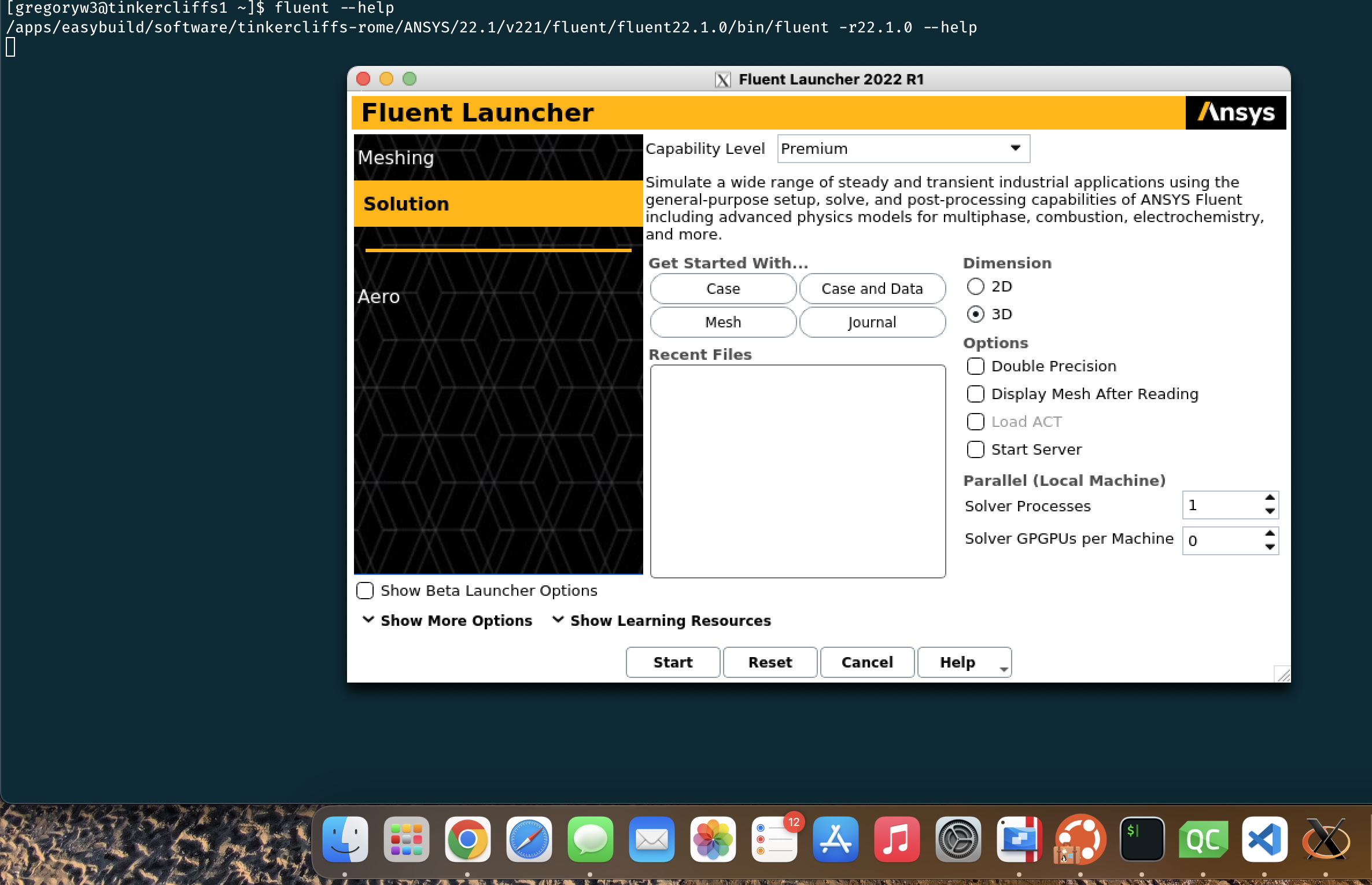Viewport: 1372px width, 885px height.
Task: Enable Double Precision option
Action: [976, 366]
